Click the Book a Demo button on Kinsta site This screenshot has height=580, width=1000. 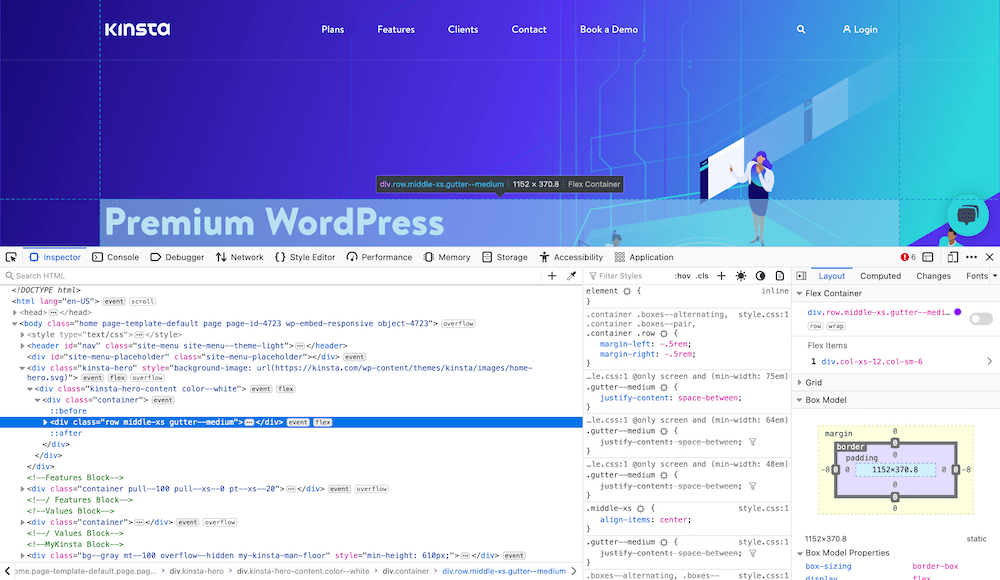pyautogui.click(x=608, y=29)
